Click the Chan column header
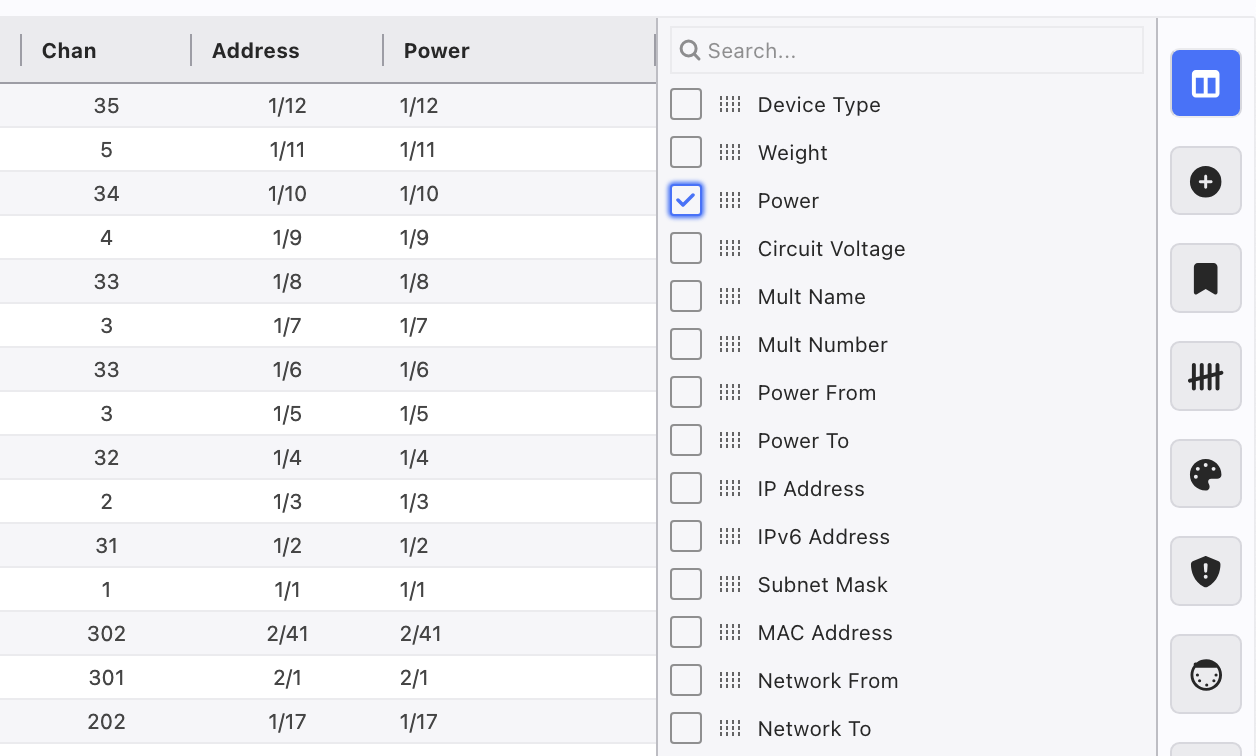The width and height of the screenshot is (1256, 756). coord(69,51)
